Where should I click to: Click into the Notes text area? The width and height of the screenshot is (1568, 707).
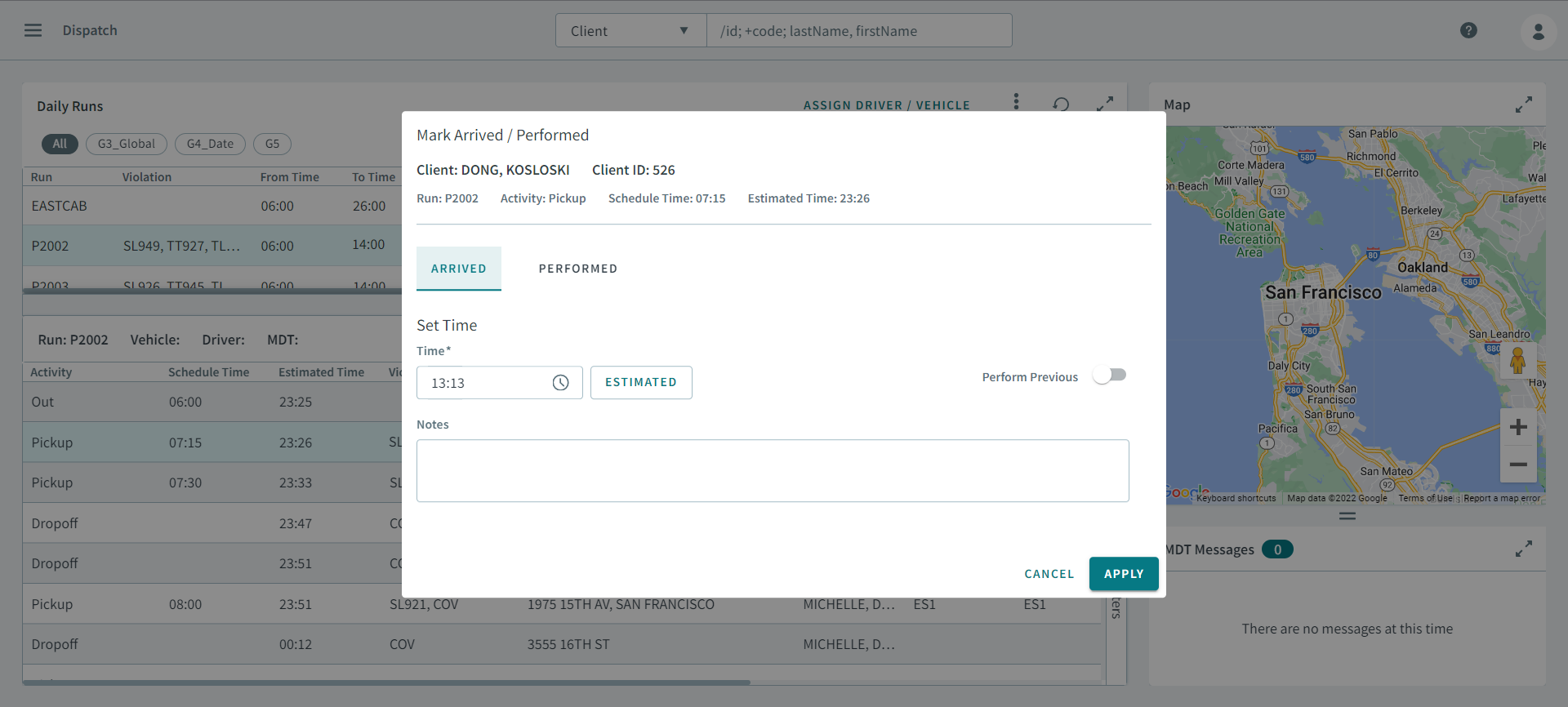click(x=773, y=471)
